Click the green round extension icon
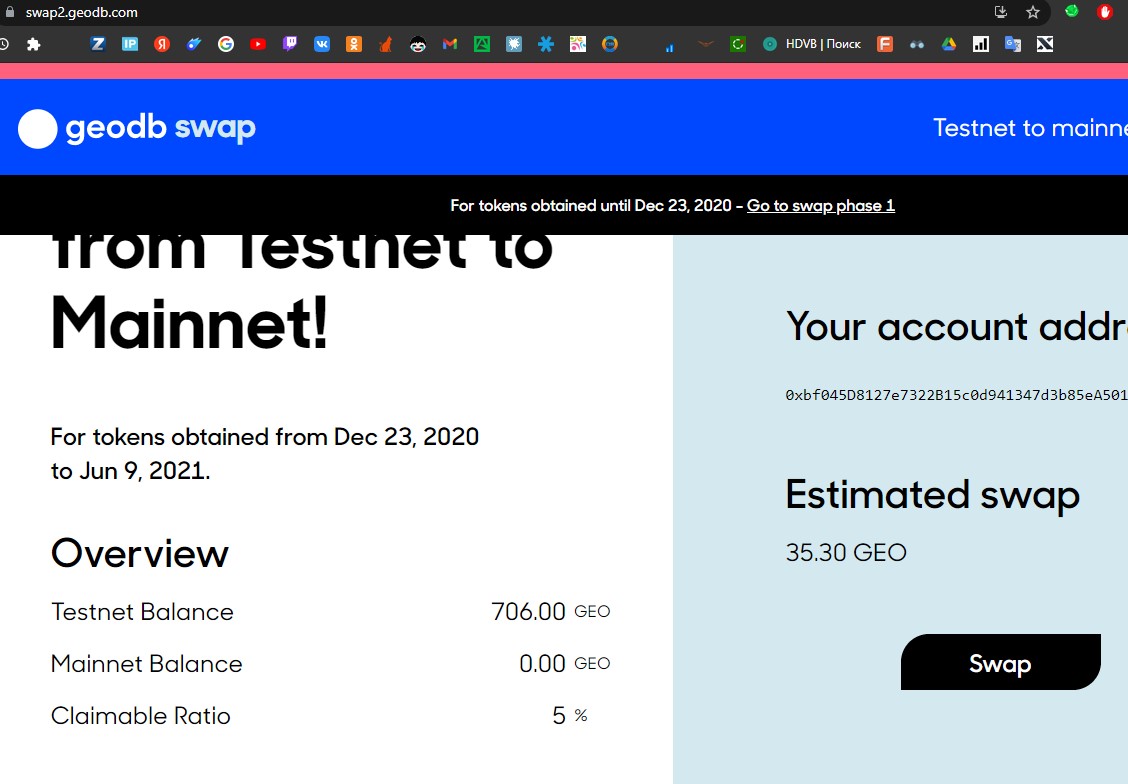The width and height of the screenshot is (1128, 784). 1072,12
